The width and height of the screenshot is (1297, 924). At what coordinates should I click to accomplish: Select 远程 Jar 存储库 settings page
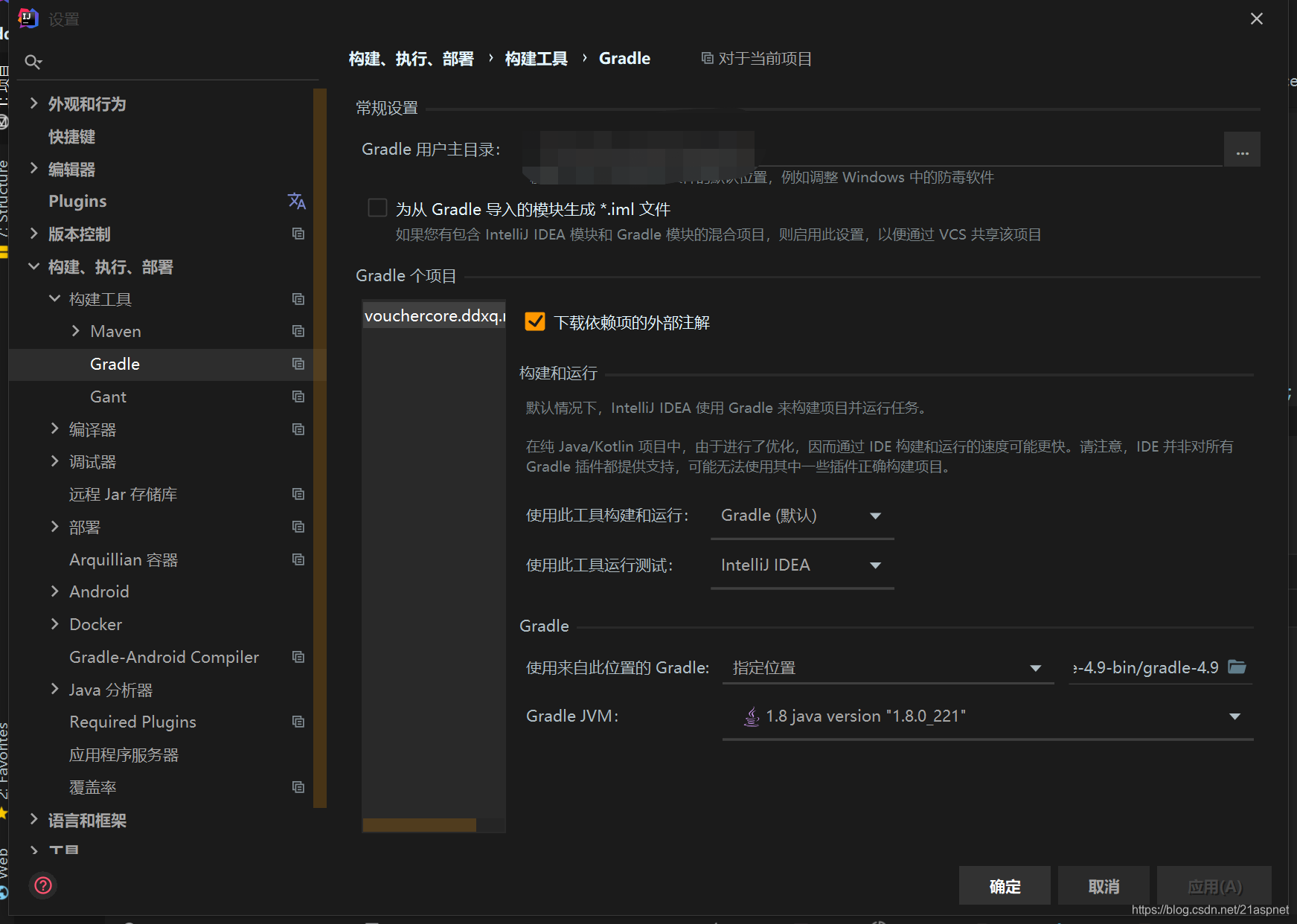pos(123,494)
